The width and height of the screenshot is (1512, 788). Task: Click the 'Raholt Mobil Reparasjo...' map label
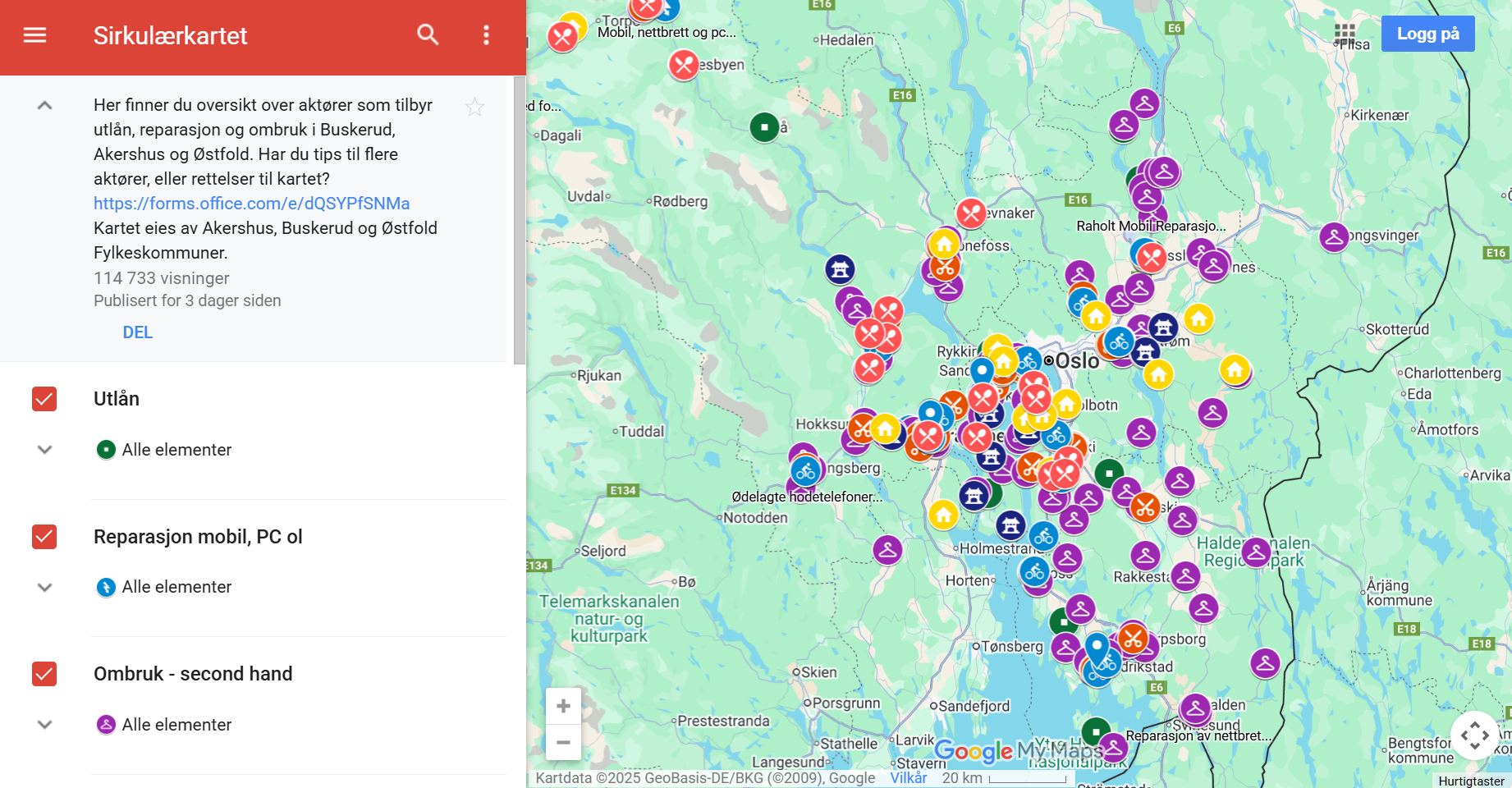coord(1151,226)
